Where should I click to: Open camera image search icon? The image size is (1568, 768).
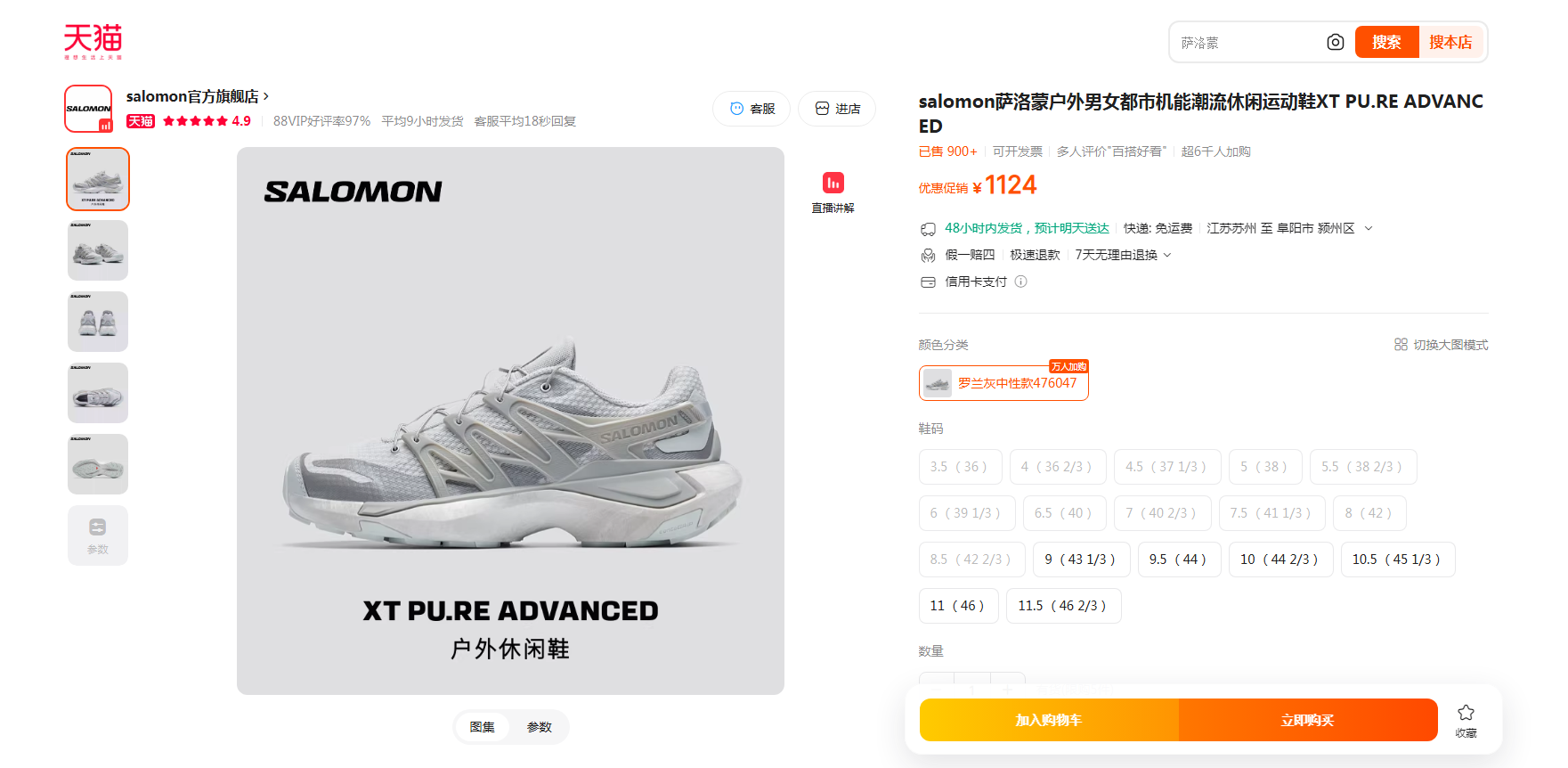[1335, 42]
